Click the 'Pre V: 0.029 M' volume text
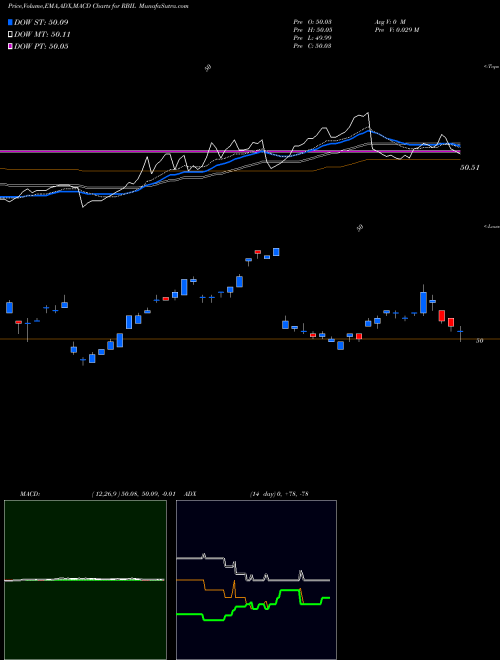The width and height of the screenshot is (500, 660). (x=396, y=30)
